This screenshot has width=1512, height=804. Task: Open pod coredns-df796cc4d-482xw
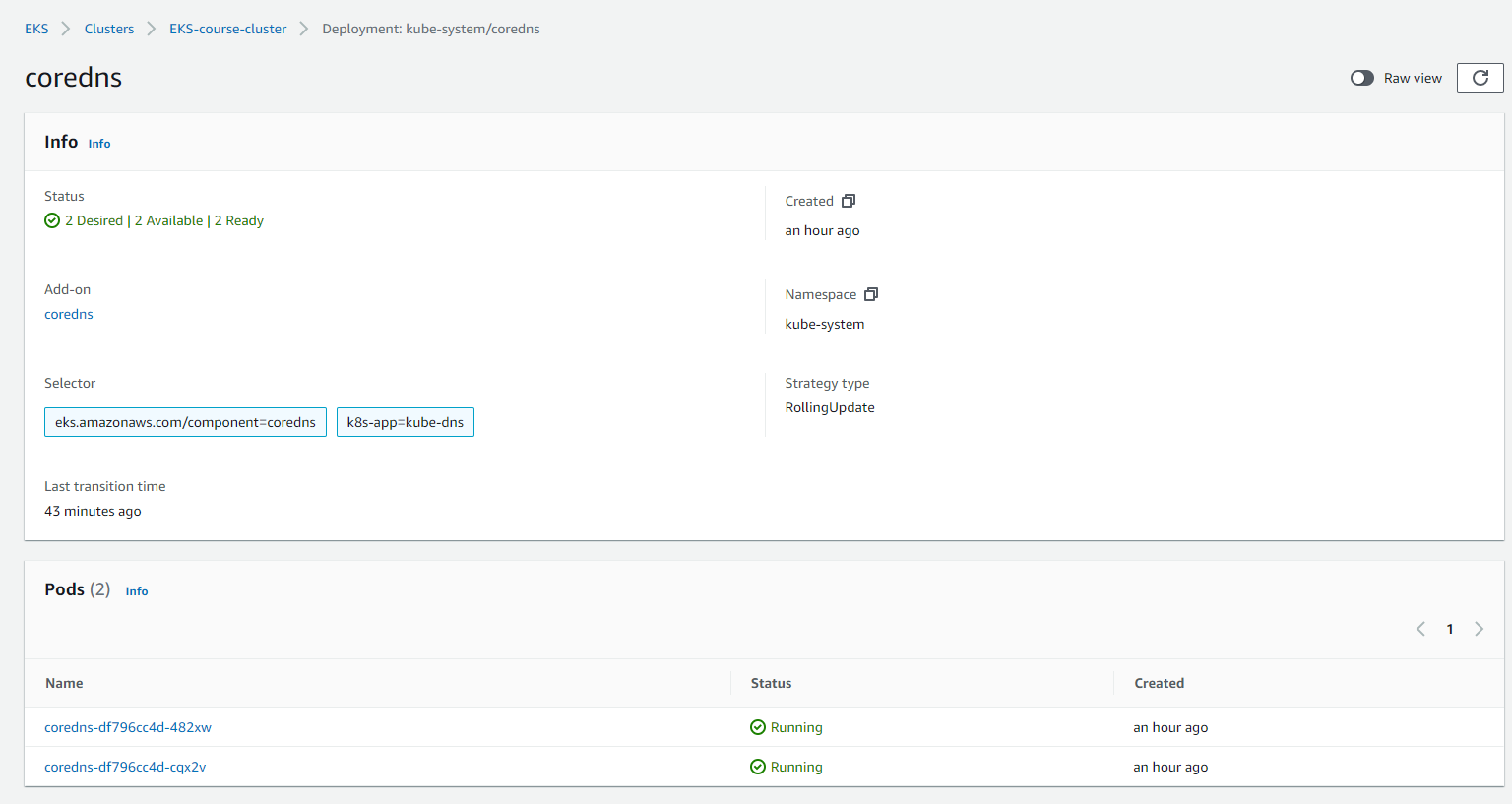click(128, 727)
